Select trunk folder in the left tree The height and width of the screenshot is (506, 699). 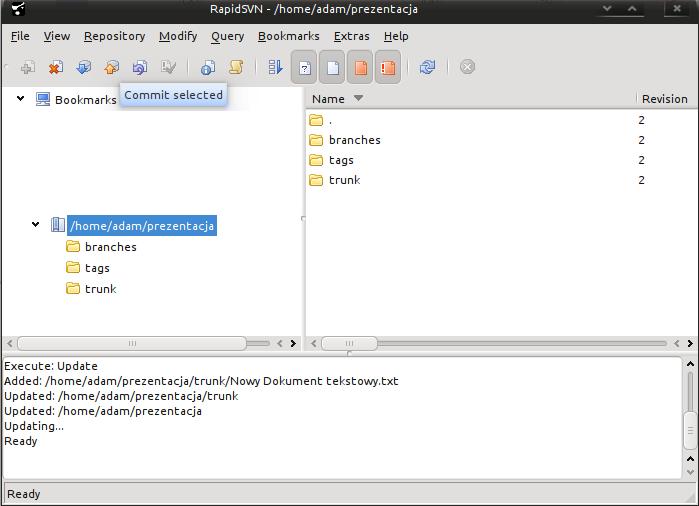coord(101,289)
